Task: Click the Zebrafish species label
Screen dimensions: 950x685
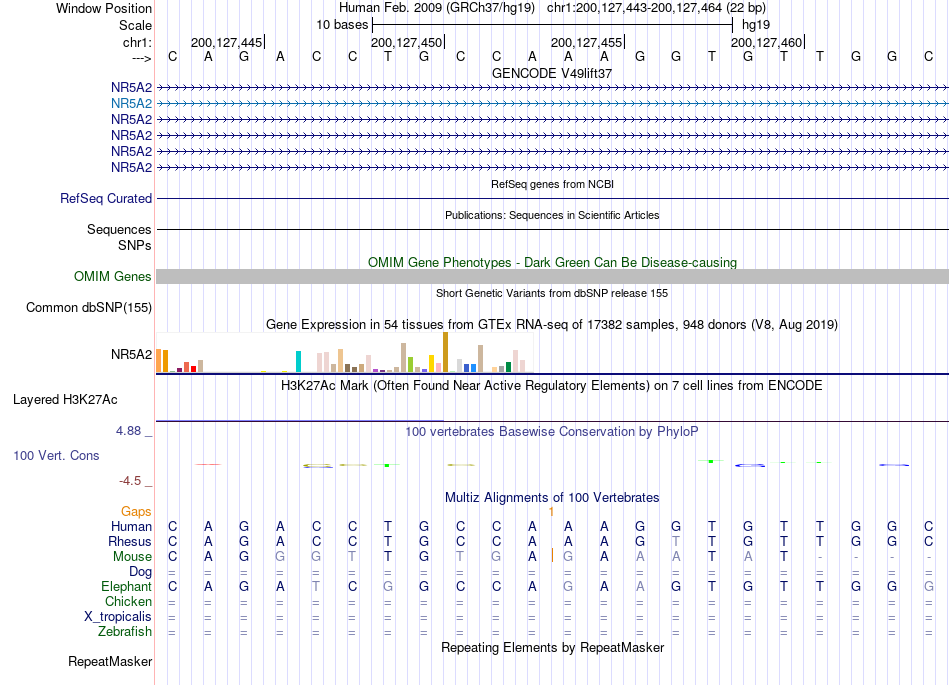Action: tap(125, 632)
